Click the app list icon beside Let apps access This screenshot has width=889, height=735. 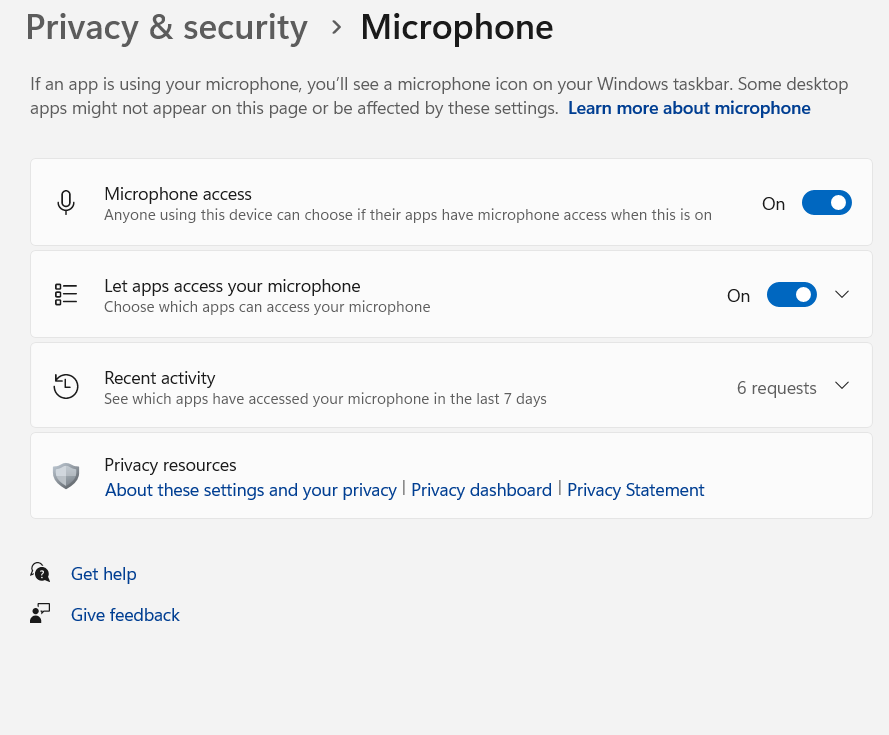point(66,294)
